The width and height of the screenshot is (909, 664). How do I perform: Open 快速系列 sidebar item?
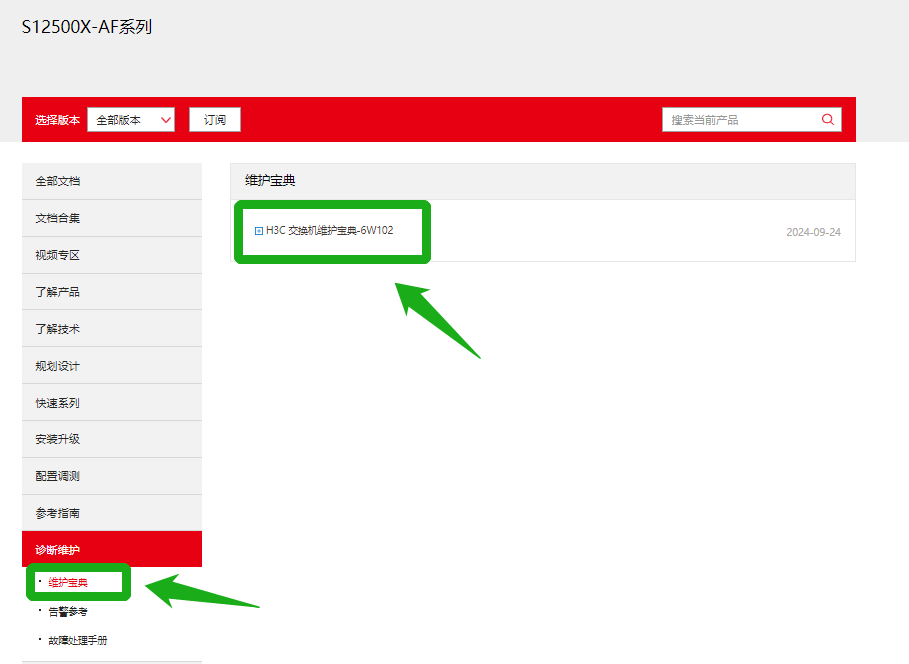pyautogui.click(x=112, y=402)
